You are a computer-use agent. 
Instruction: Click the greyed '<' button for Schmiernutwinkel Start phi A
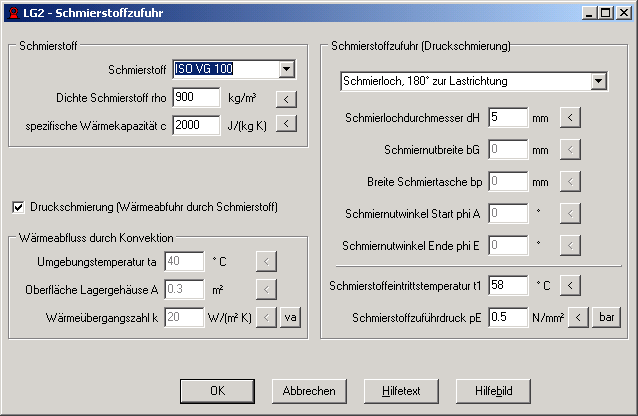coord(570,213)
